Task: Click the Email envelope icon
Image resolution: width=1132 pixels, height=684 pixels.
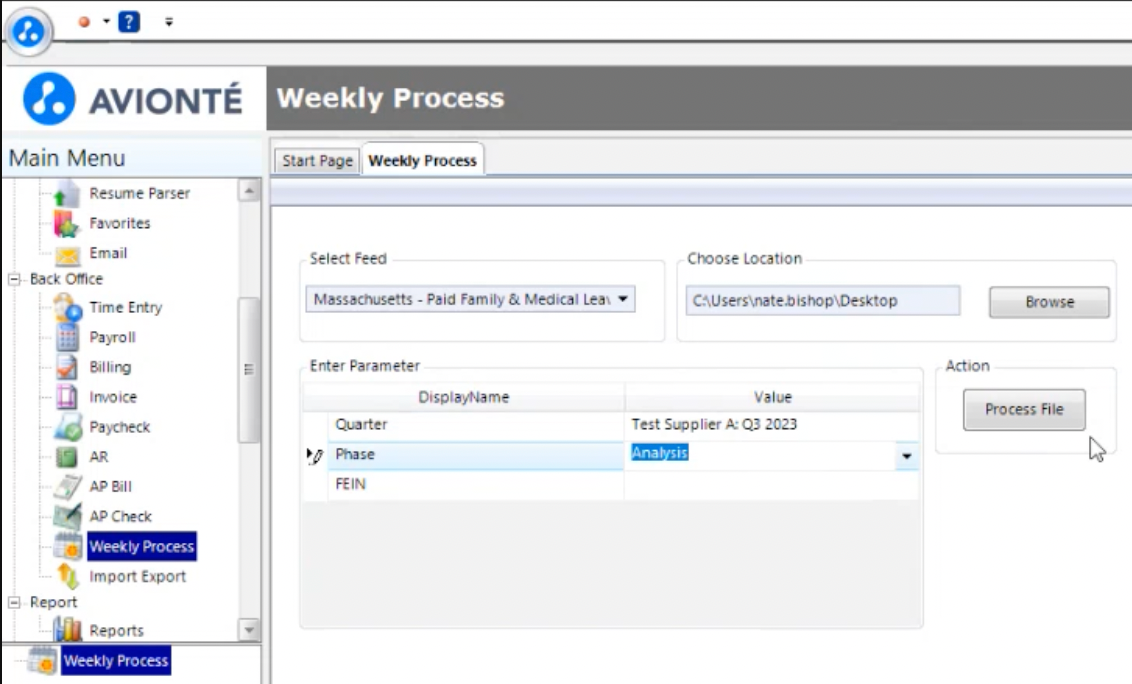Action: coord(67,254)
